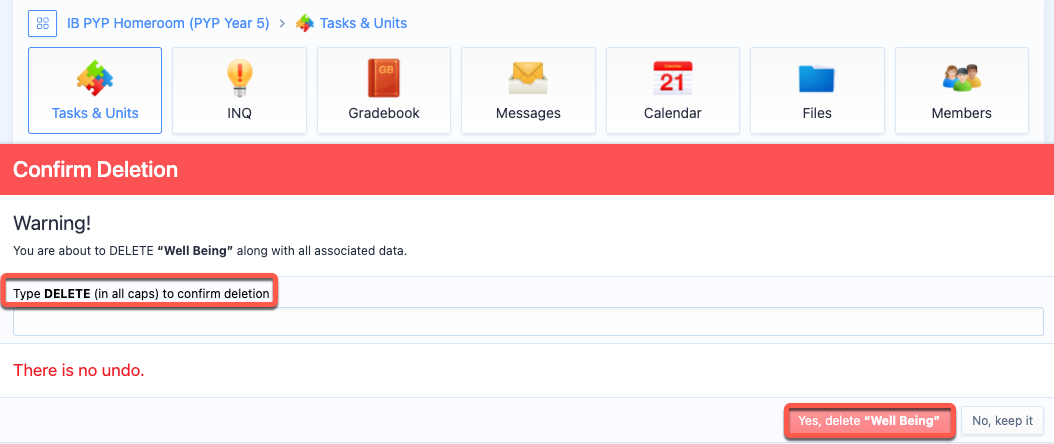
Task: Switch to the Calendar tab label
Action: point(672,113)
